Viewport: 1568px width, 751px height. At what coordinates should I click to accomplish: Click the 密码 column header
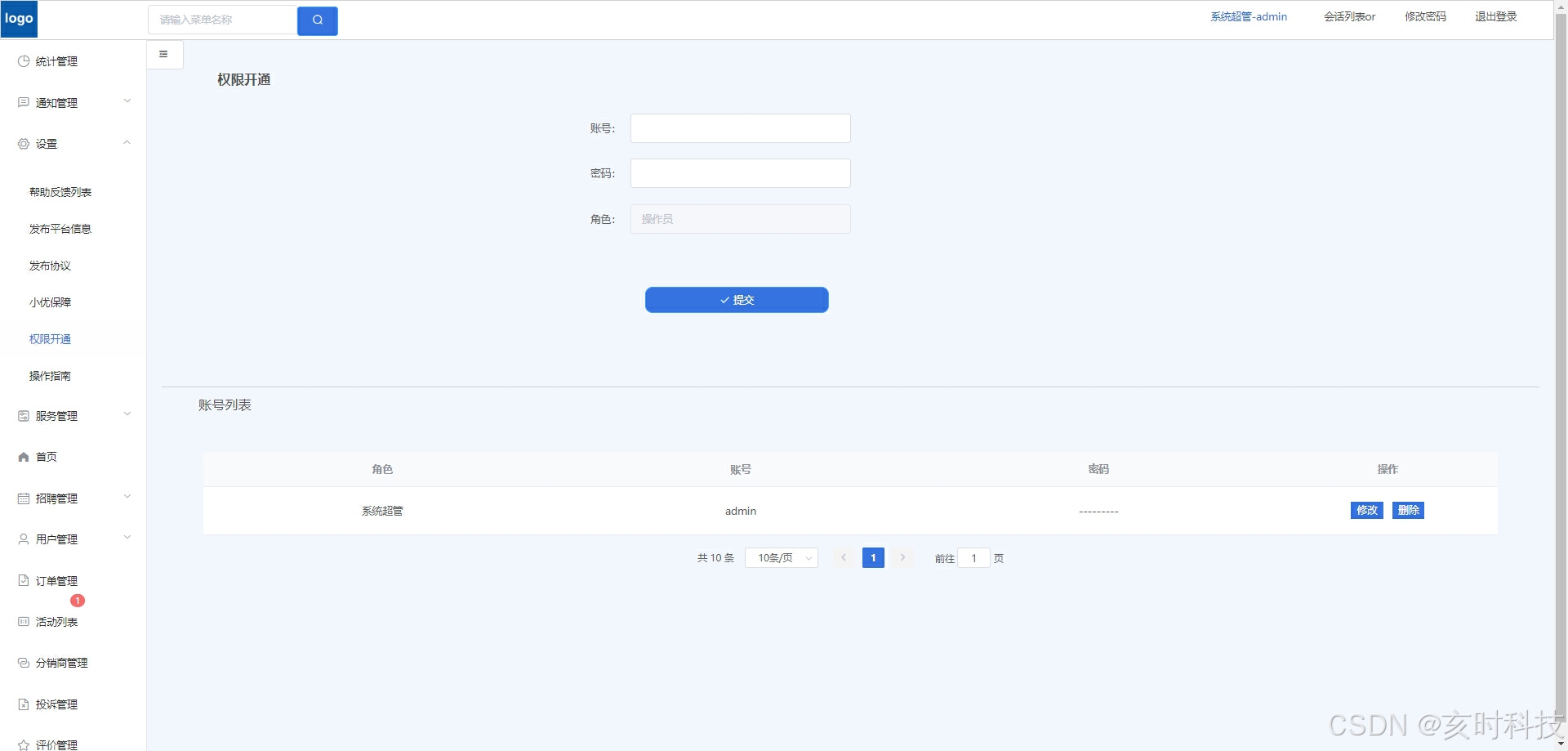[x=1098, y=469]
